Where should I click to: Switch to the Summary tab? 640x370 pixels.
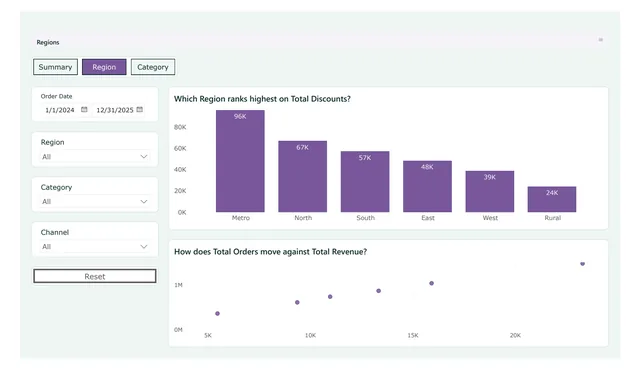pyautogui.click(x=55, y=67)
